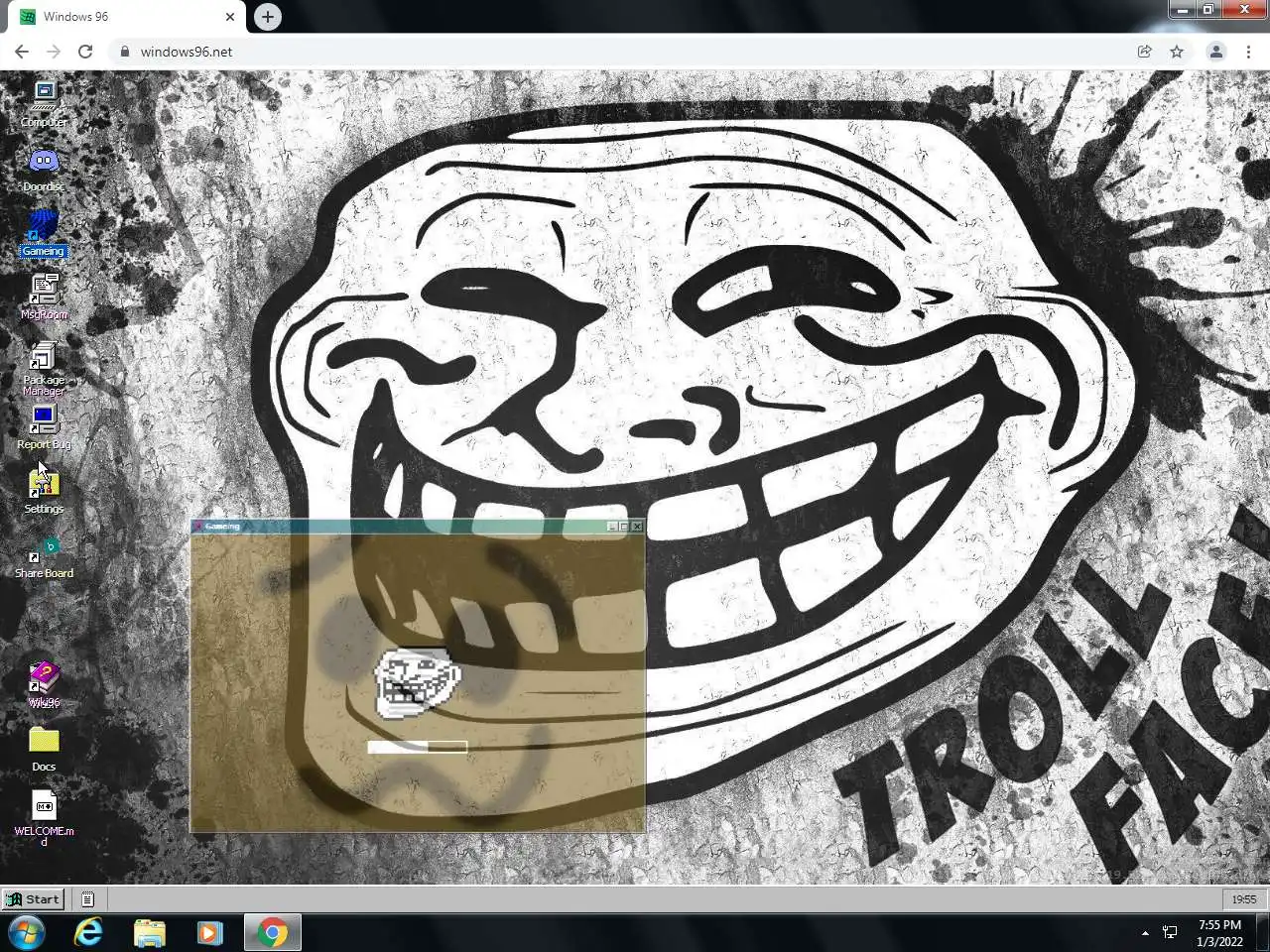Open the Windows 7 Start orb

point(27,932)
